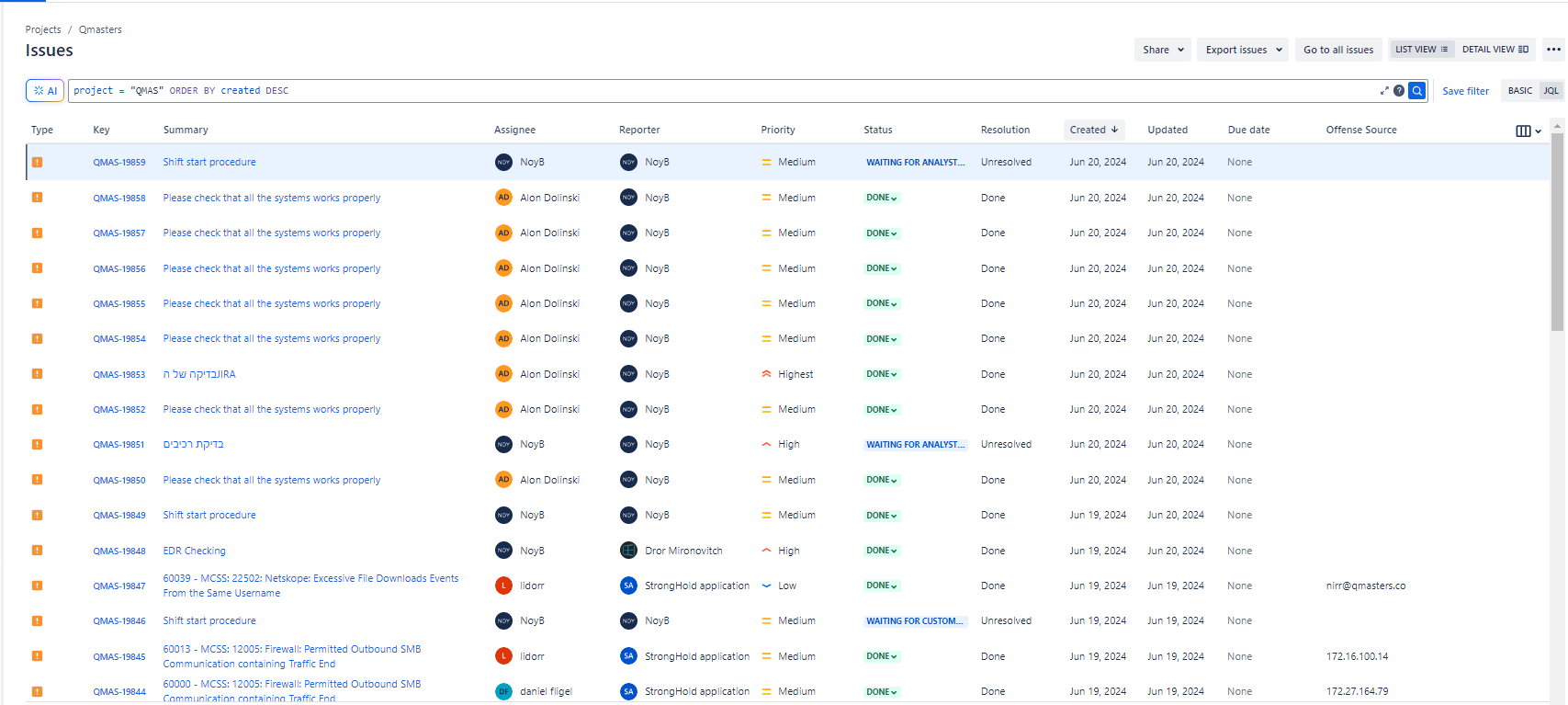This screenshot has width=1568, height=705.
Task: Open Waiting for Customer status on QMAS-19846
Action: [915, 621]
